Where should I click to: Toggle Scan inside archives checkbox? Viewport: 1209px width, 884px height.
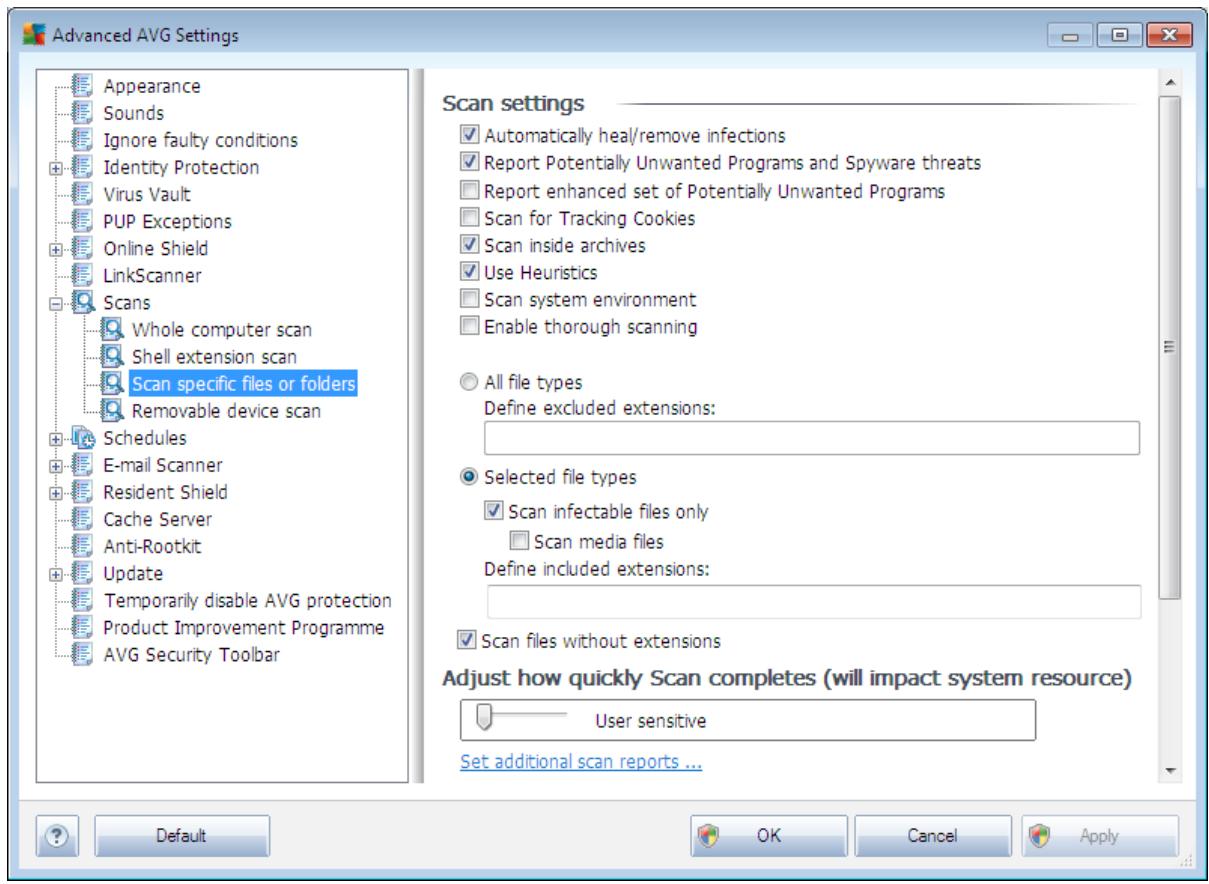(469, 244)
